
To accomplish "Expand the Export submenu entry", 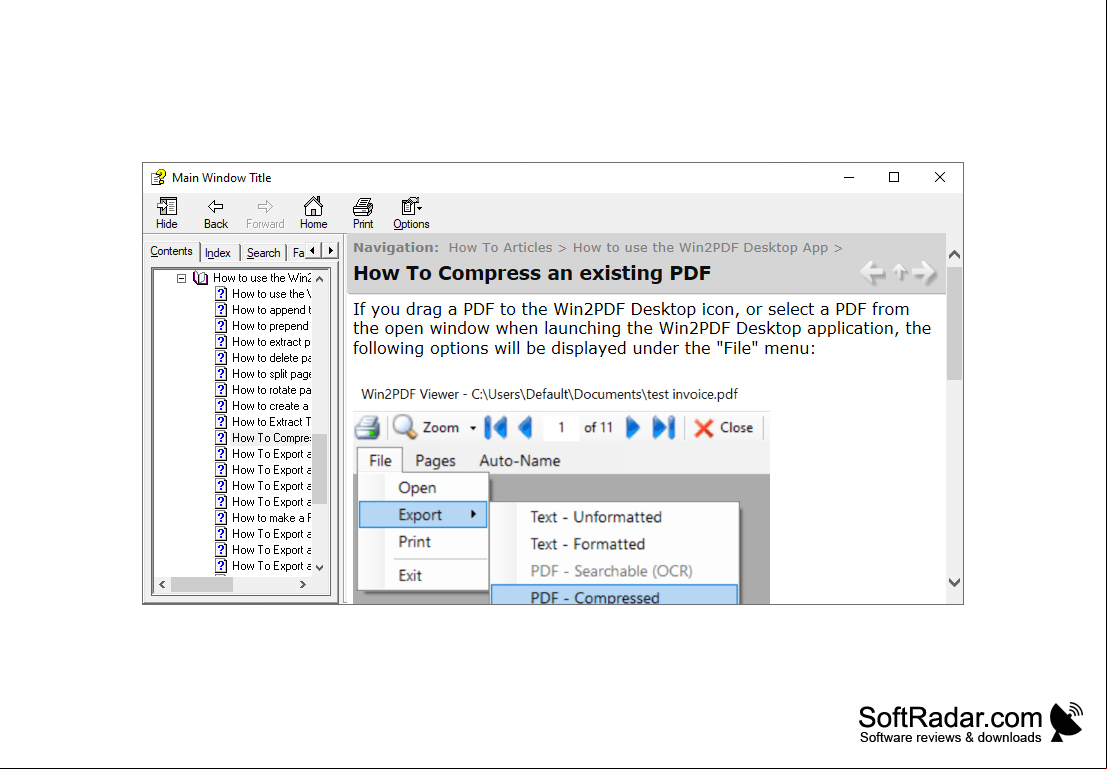I will point(423,515).
